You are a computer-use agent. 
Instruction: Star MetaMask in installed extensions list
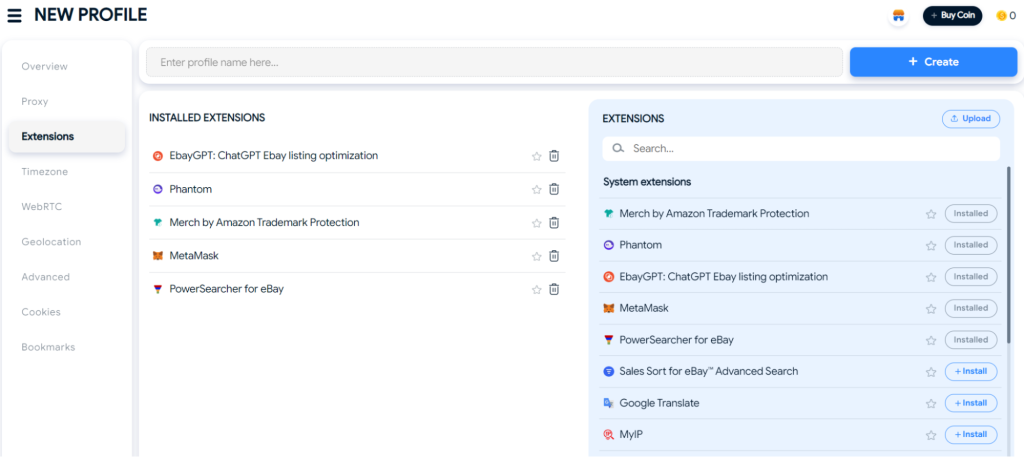click(x=537, y=256)
